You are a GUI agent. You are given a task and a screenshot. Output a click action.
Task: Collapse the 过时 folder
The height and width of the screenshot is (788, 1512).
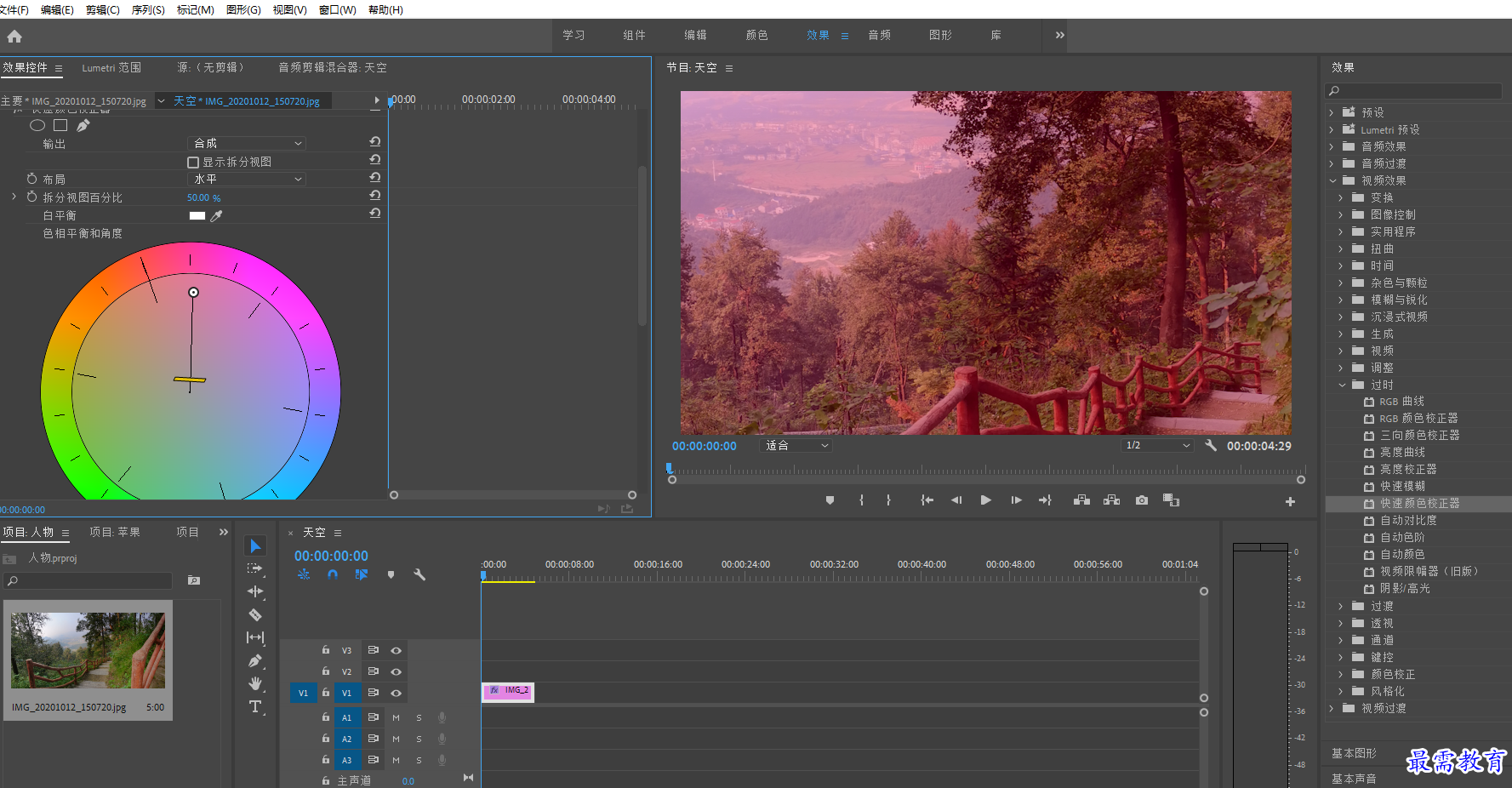click(1342, 385)
